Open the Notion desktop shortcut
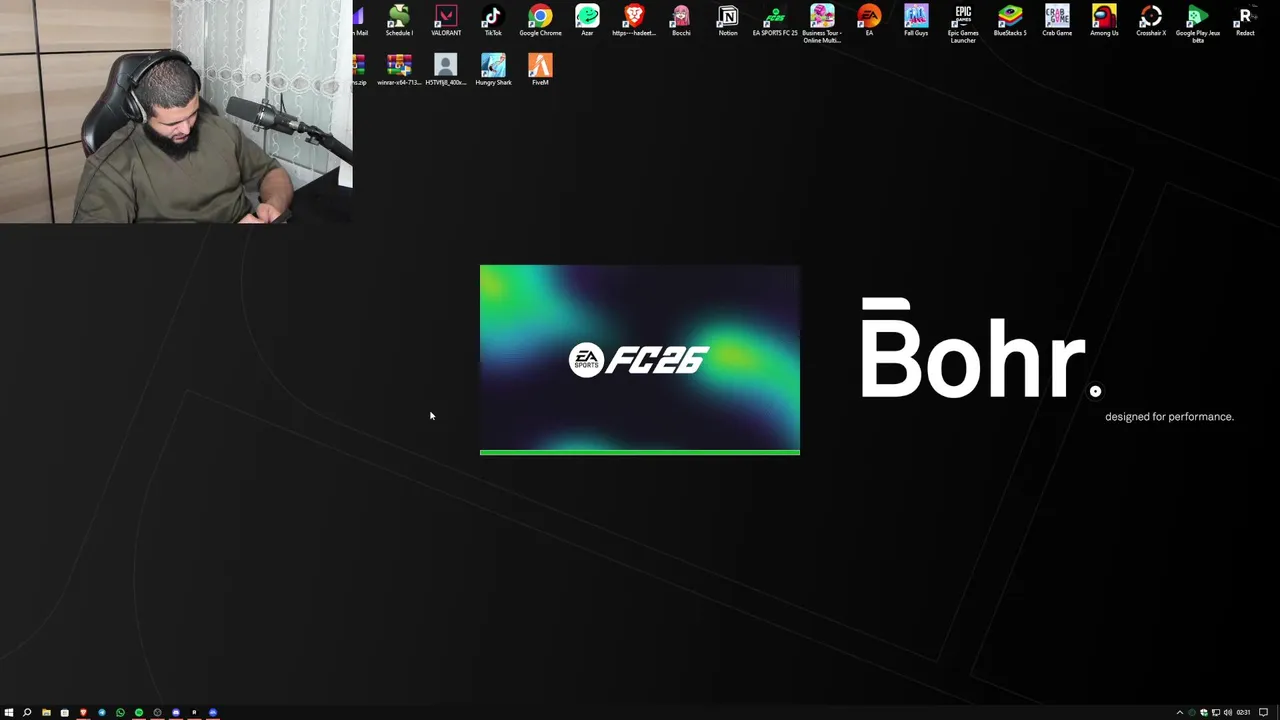Image resolution: width=1280 pixels, height=720 pixels. click(x=728, y=21)
